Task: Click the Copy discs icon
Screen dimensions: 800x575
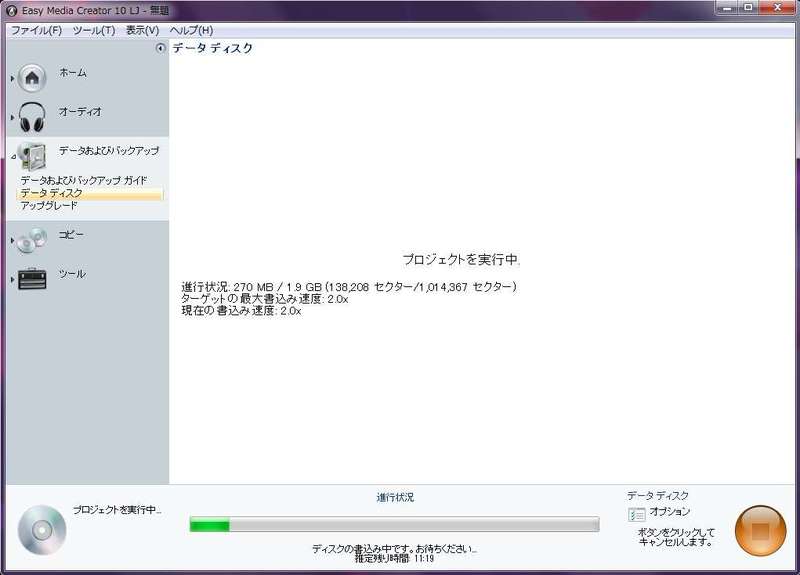Action: pyautogui.click(x=32, y=240)
